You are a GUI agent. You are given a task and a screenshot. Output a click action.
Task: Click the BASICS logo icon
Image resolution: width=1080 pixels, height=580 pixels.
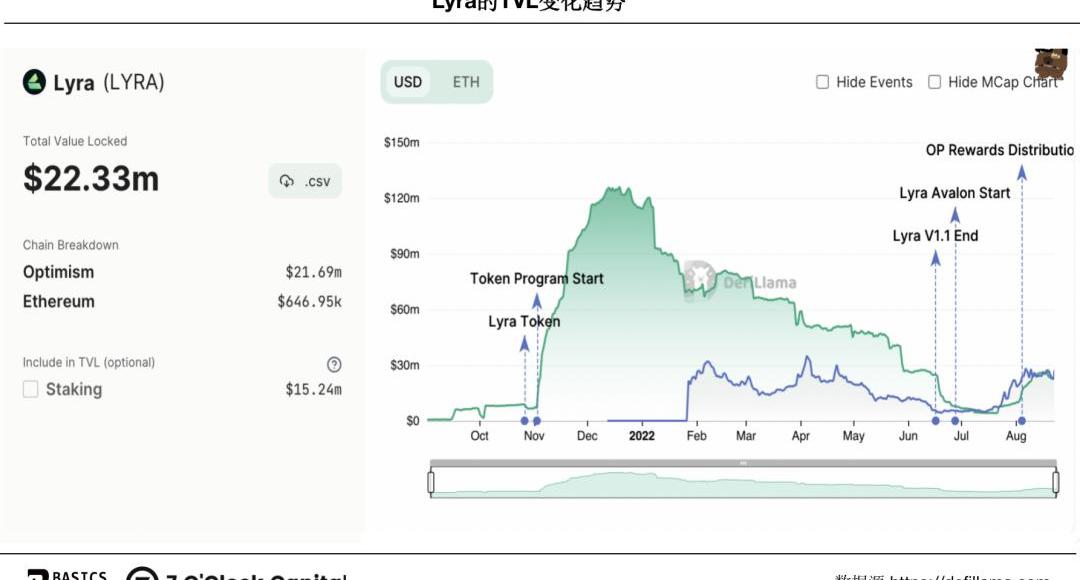coord(37,576)
